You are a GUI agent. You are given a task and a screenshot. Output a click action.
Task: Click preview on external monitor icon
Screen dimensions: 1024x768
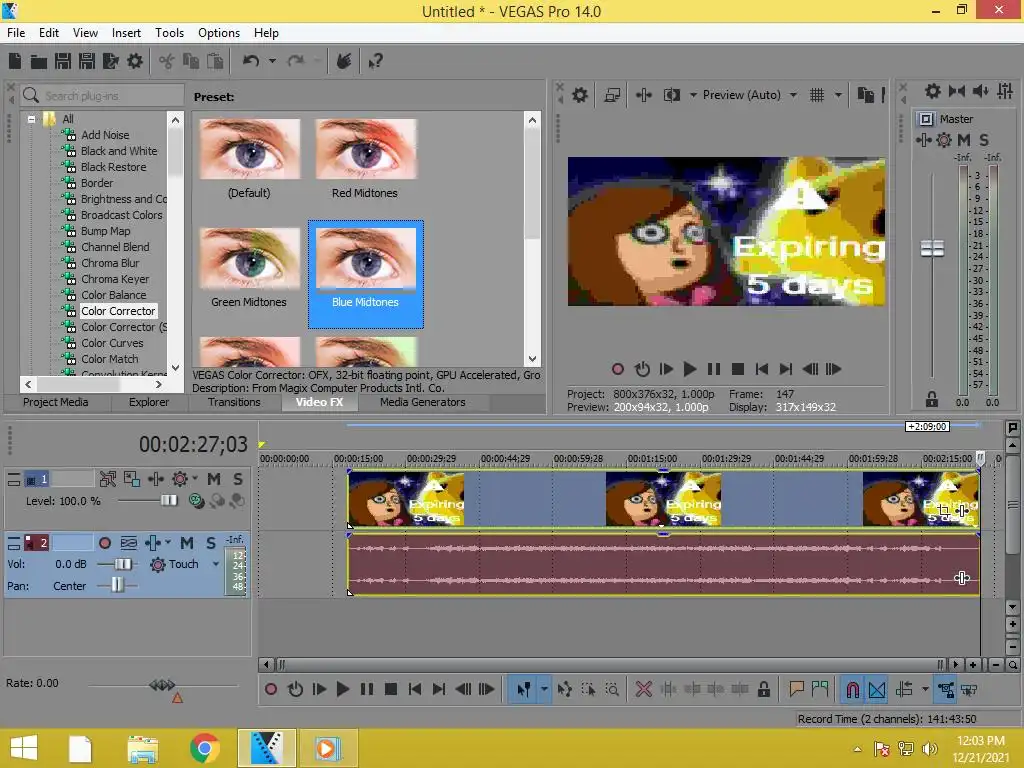(612, 95)
